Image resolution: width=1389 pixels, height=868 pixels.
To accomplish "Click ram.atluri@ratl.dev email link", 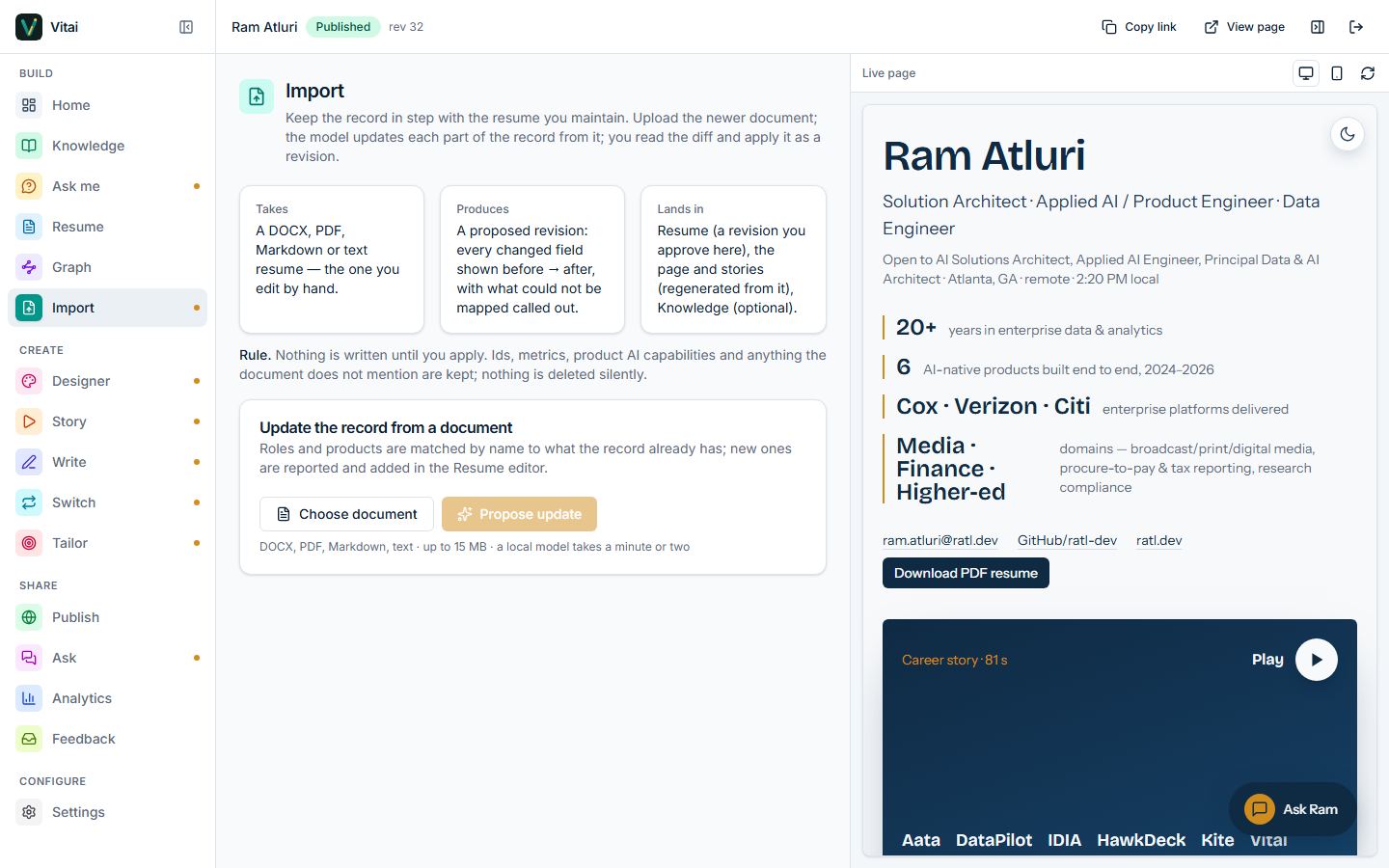I will tap(940, 540).
